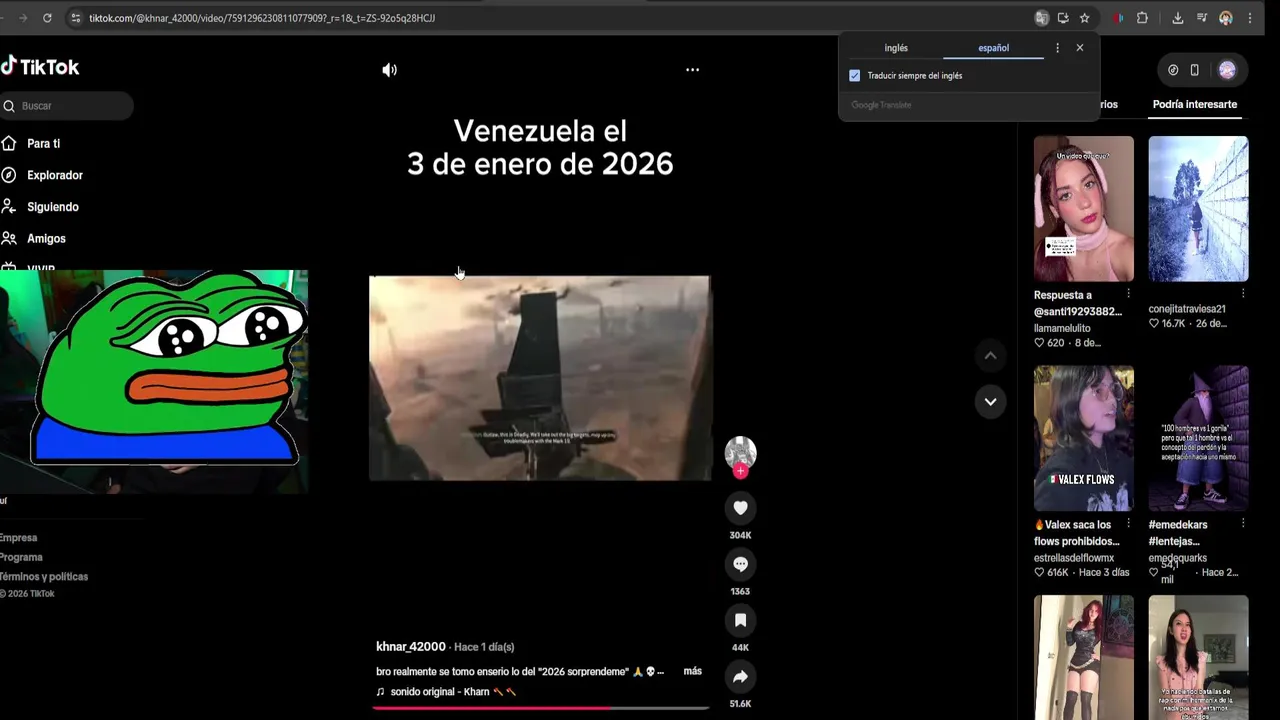Open Chrome downloads
The image size is (1280, 720).
coord(1178,18)
